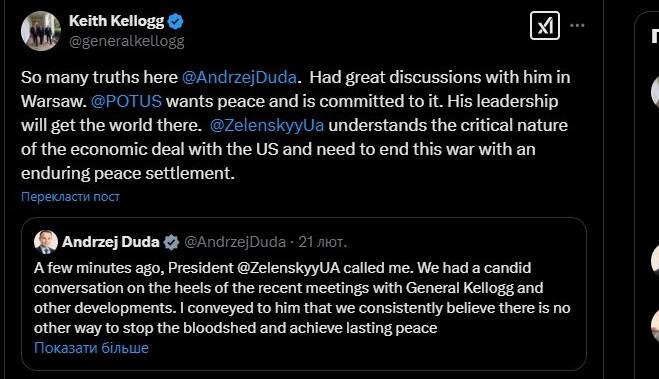Screen dimensions: 659x379
Task: Open the @POTUS mention link
Action: click(x=126, y=101)
